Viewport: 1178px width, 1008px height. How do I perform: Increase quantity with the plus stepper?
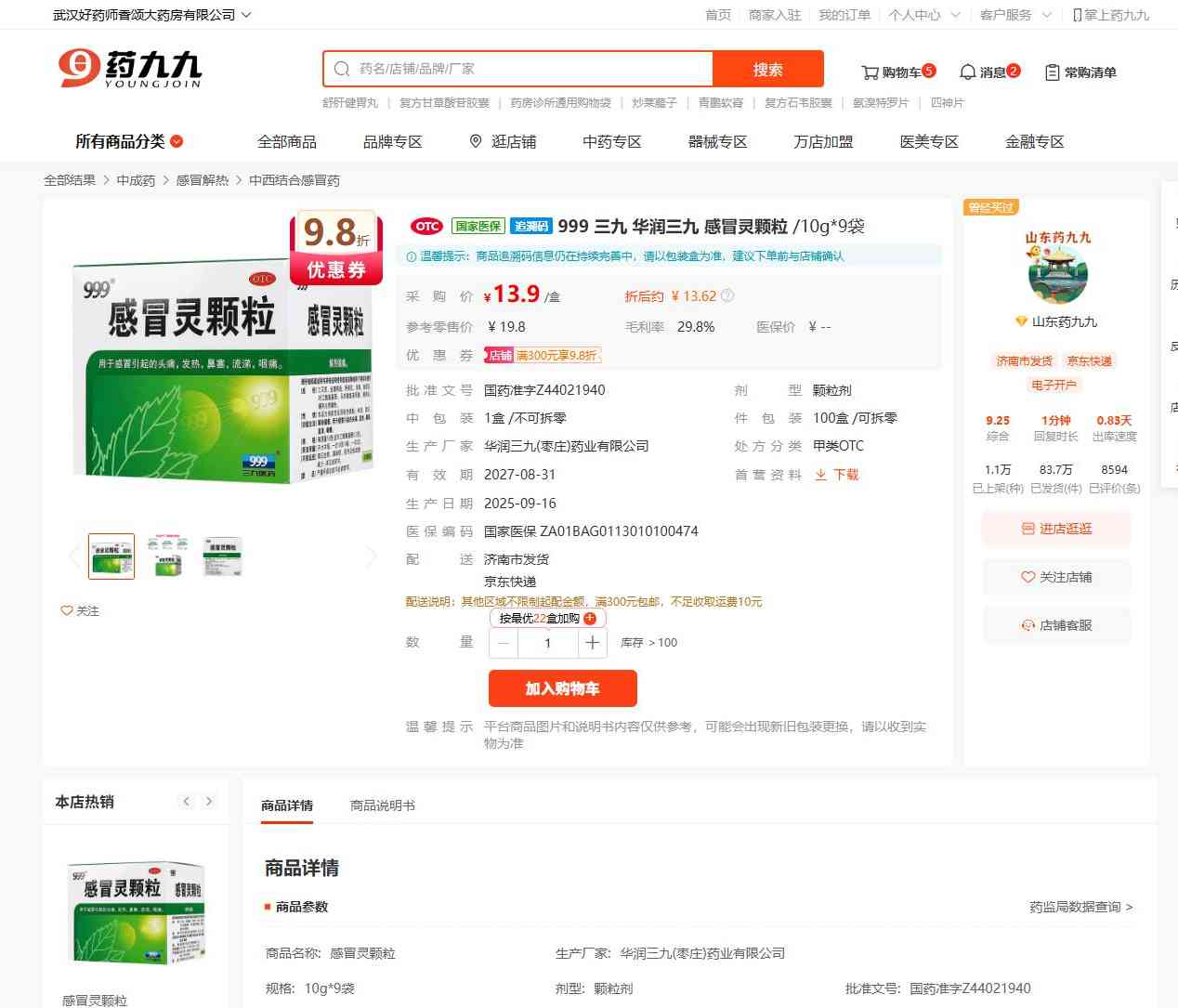coord(593,643)
